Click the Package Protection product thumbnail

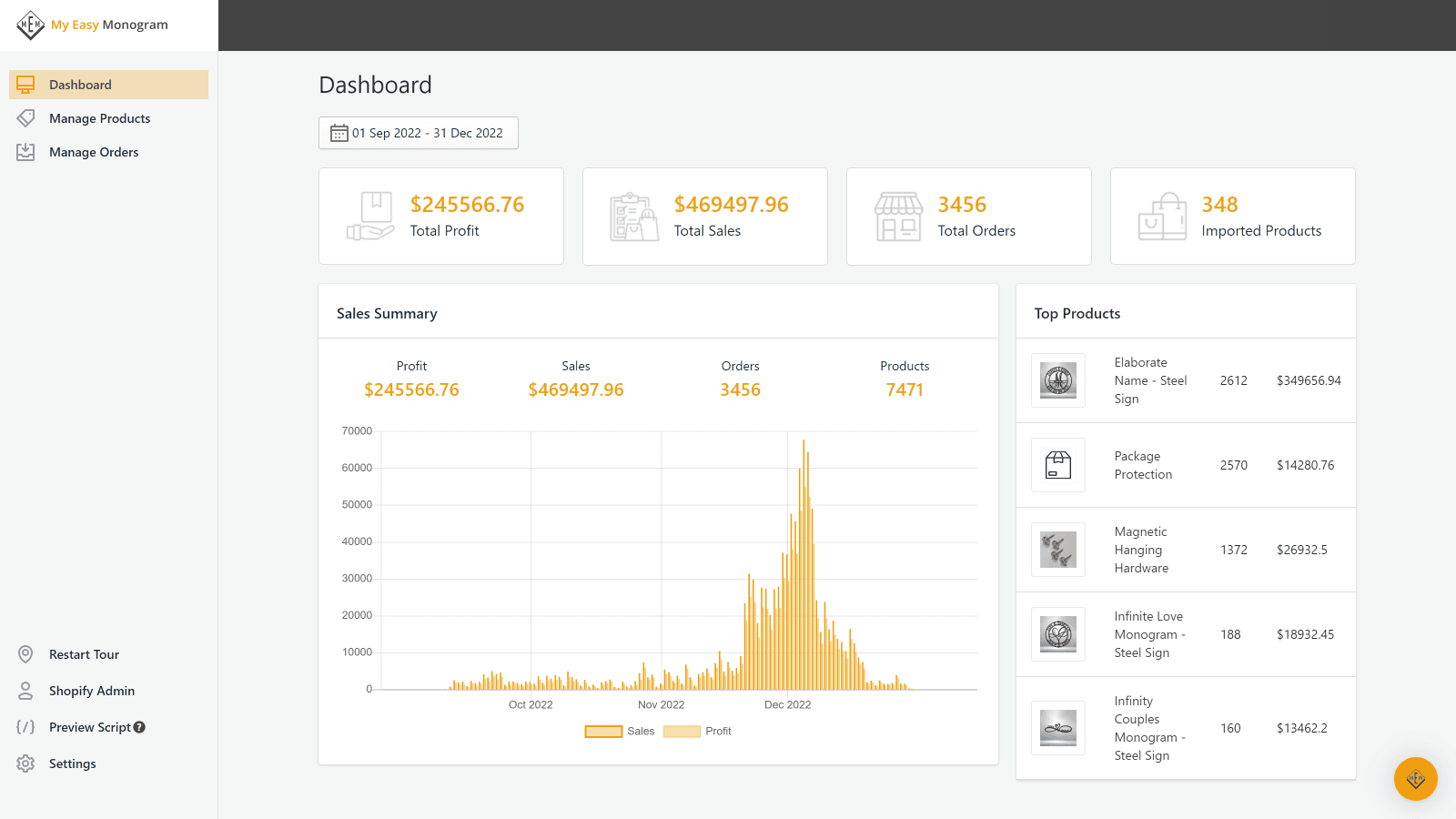tap(1057, 465)
